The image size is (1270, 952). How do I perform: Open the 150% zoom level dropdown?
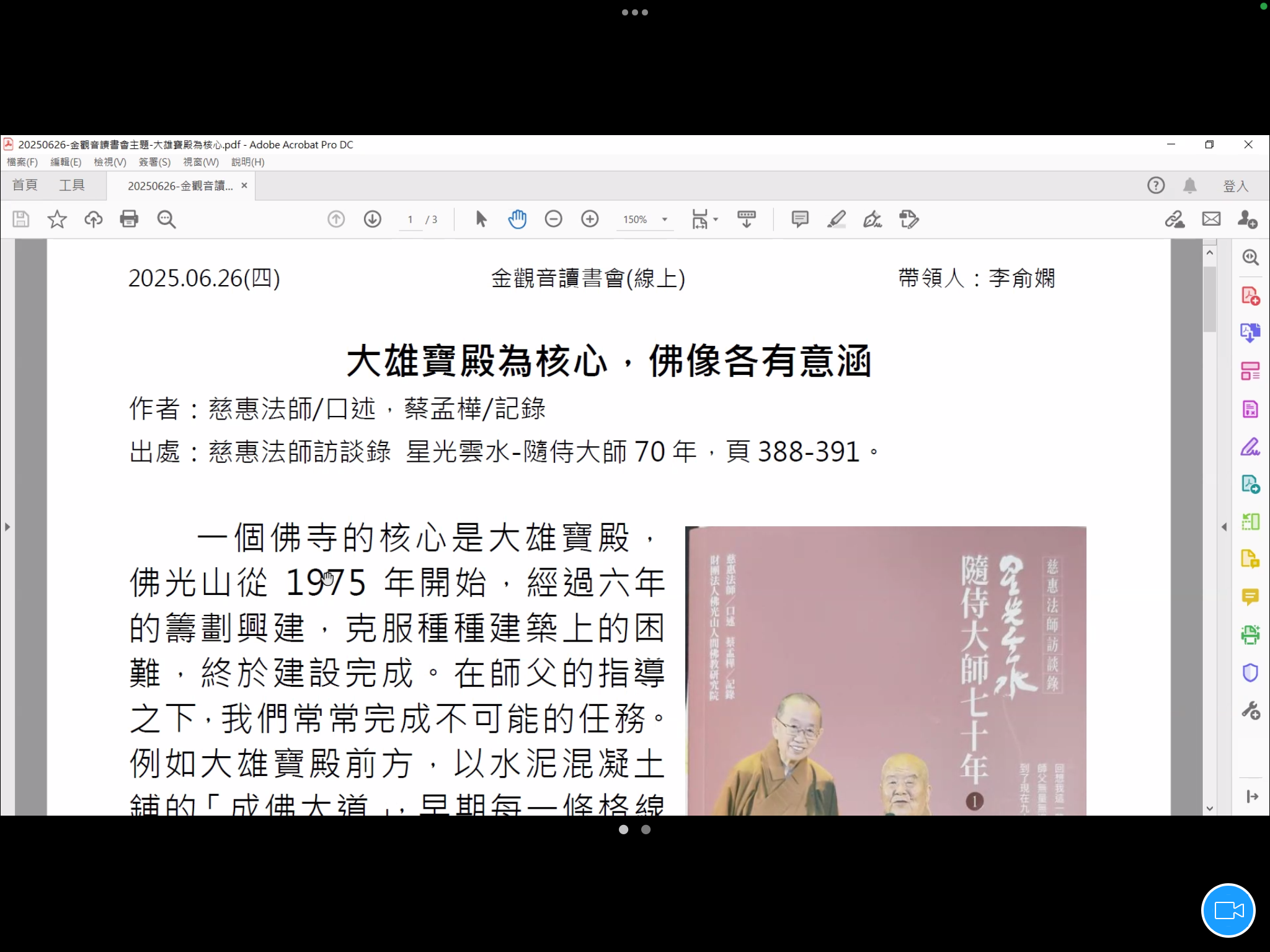[x=664, y=219]
